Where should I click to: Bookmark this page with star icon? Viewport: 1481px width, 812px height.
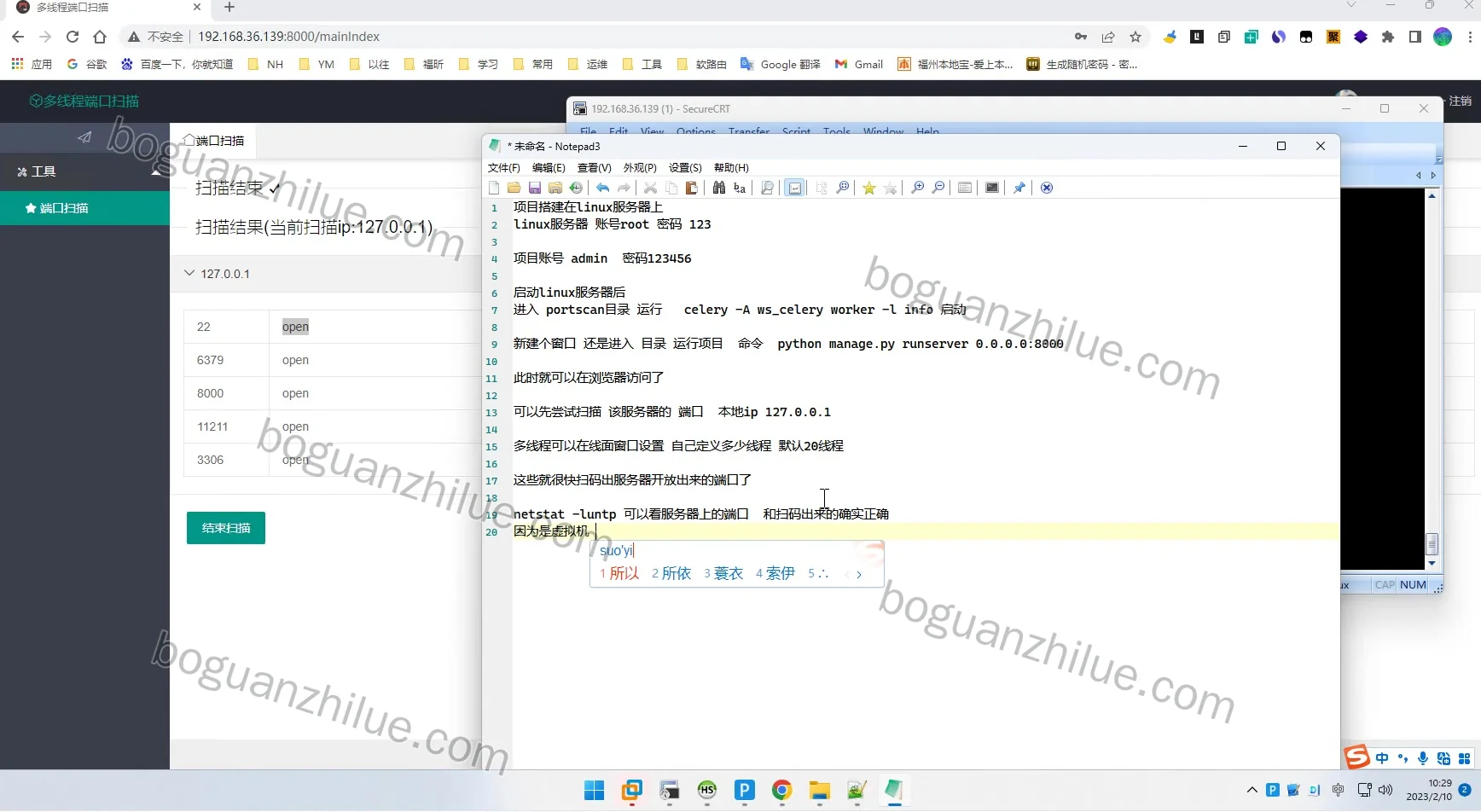coord(1135,37)
